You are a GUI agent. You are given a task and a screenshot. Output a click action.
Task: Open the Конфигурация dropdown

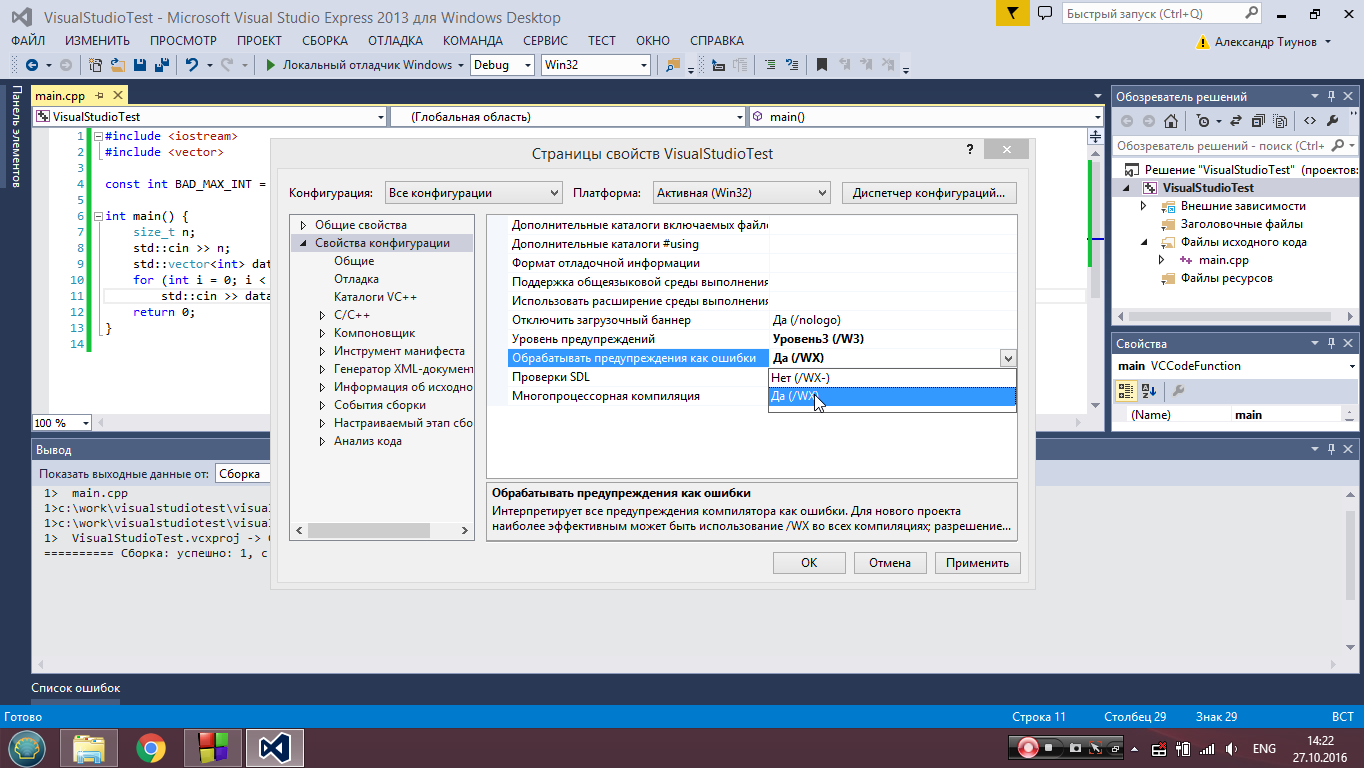click(473, 193)
